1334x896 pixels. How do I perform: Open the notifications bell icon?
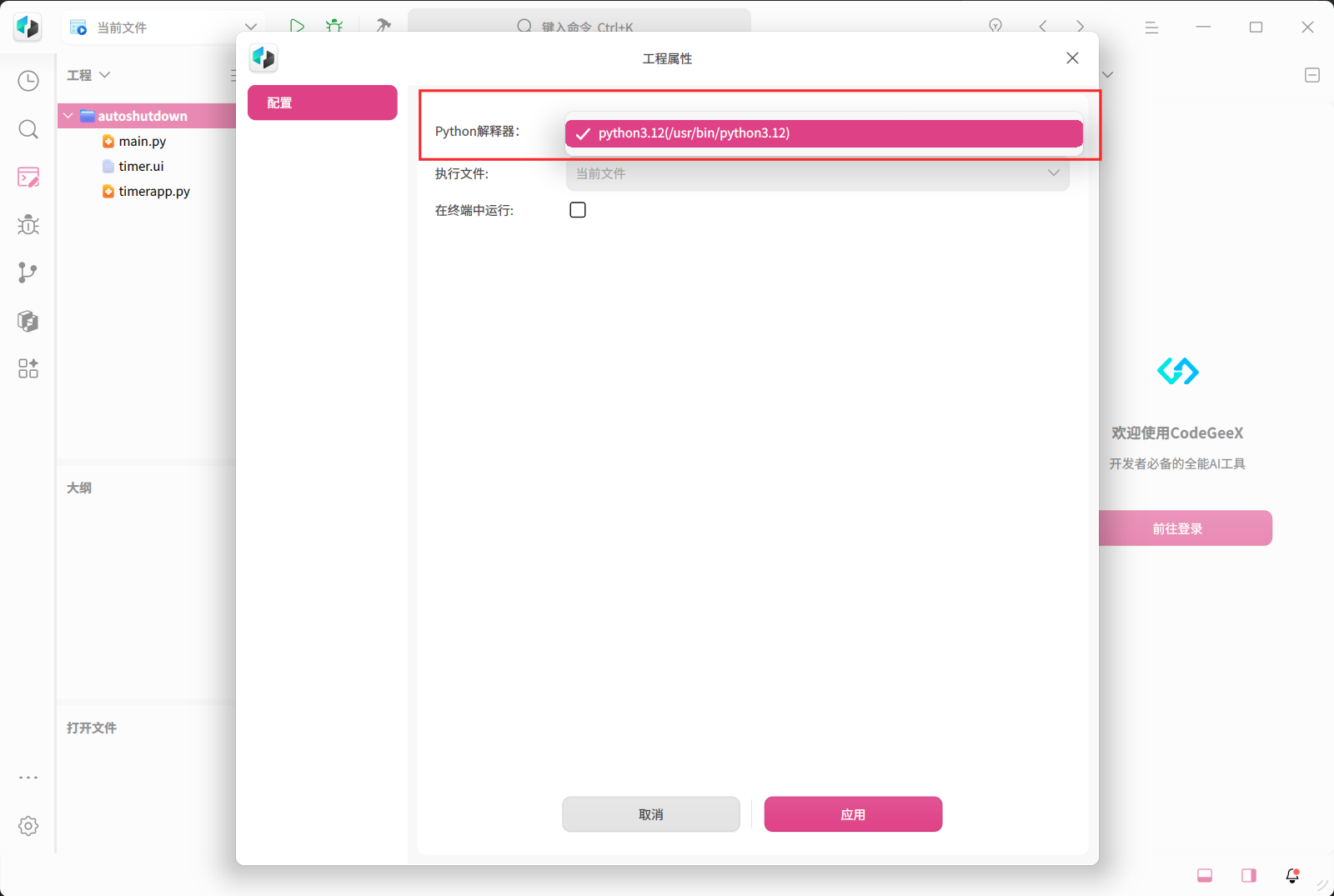tap(1292, 875)
